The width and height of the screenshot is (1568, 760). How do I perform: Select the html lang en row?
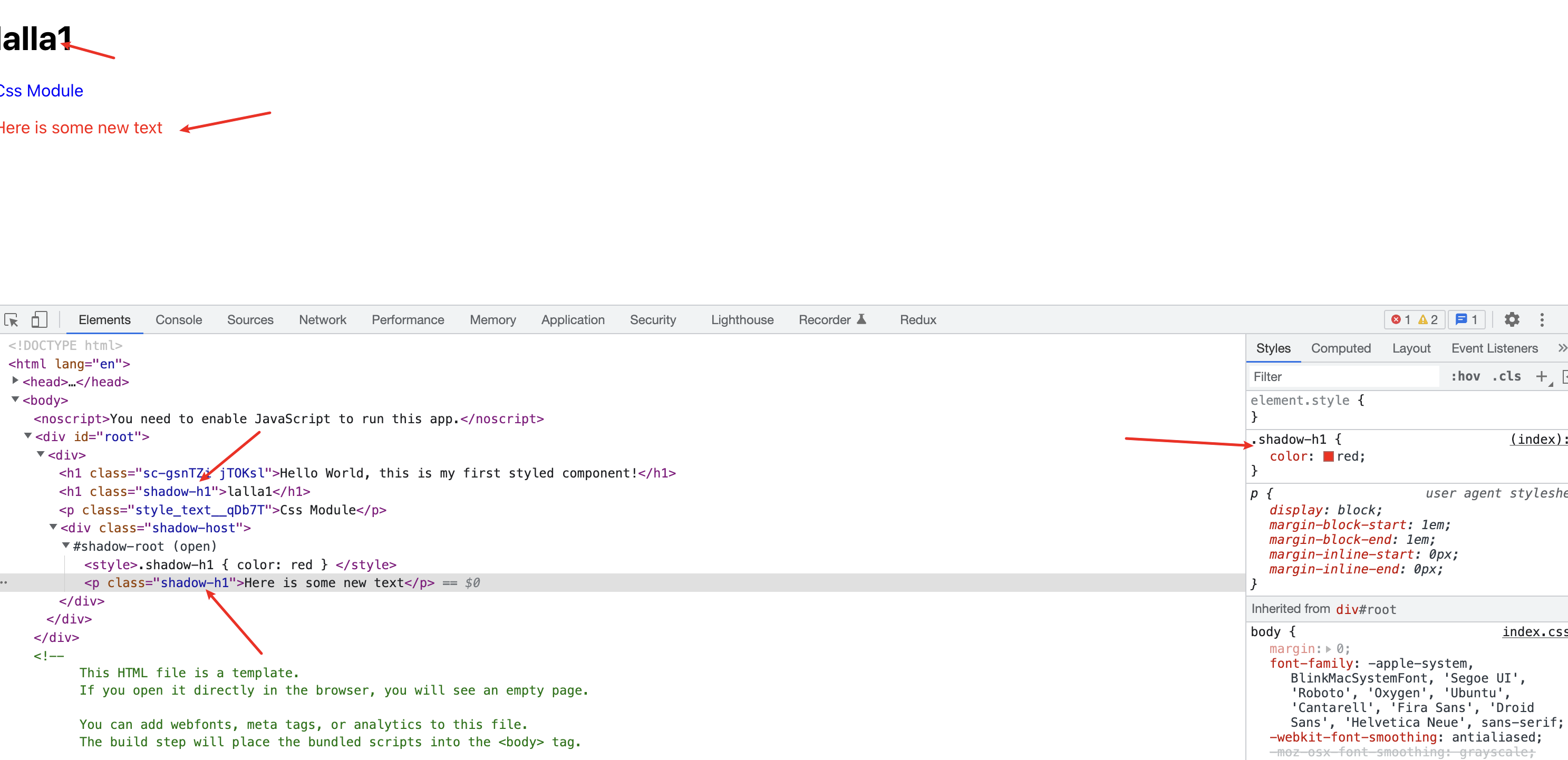[69, 363]
